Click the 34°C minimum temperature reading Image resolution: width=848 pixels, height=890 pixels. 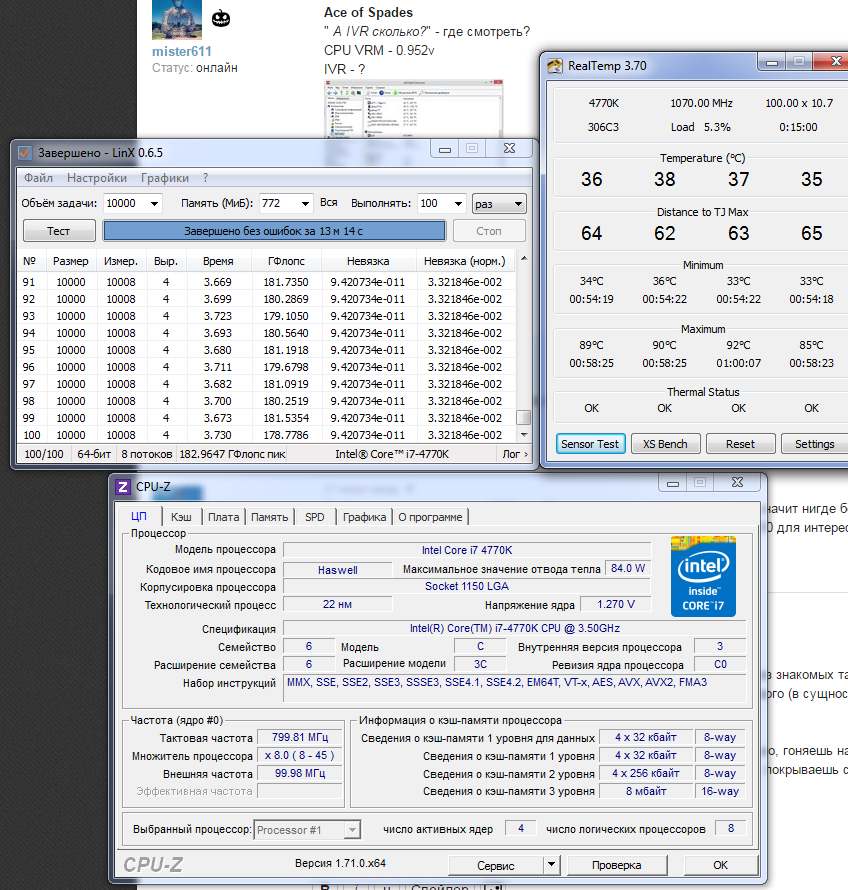[591, 282]
